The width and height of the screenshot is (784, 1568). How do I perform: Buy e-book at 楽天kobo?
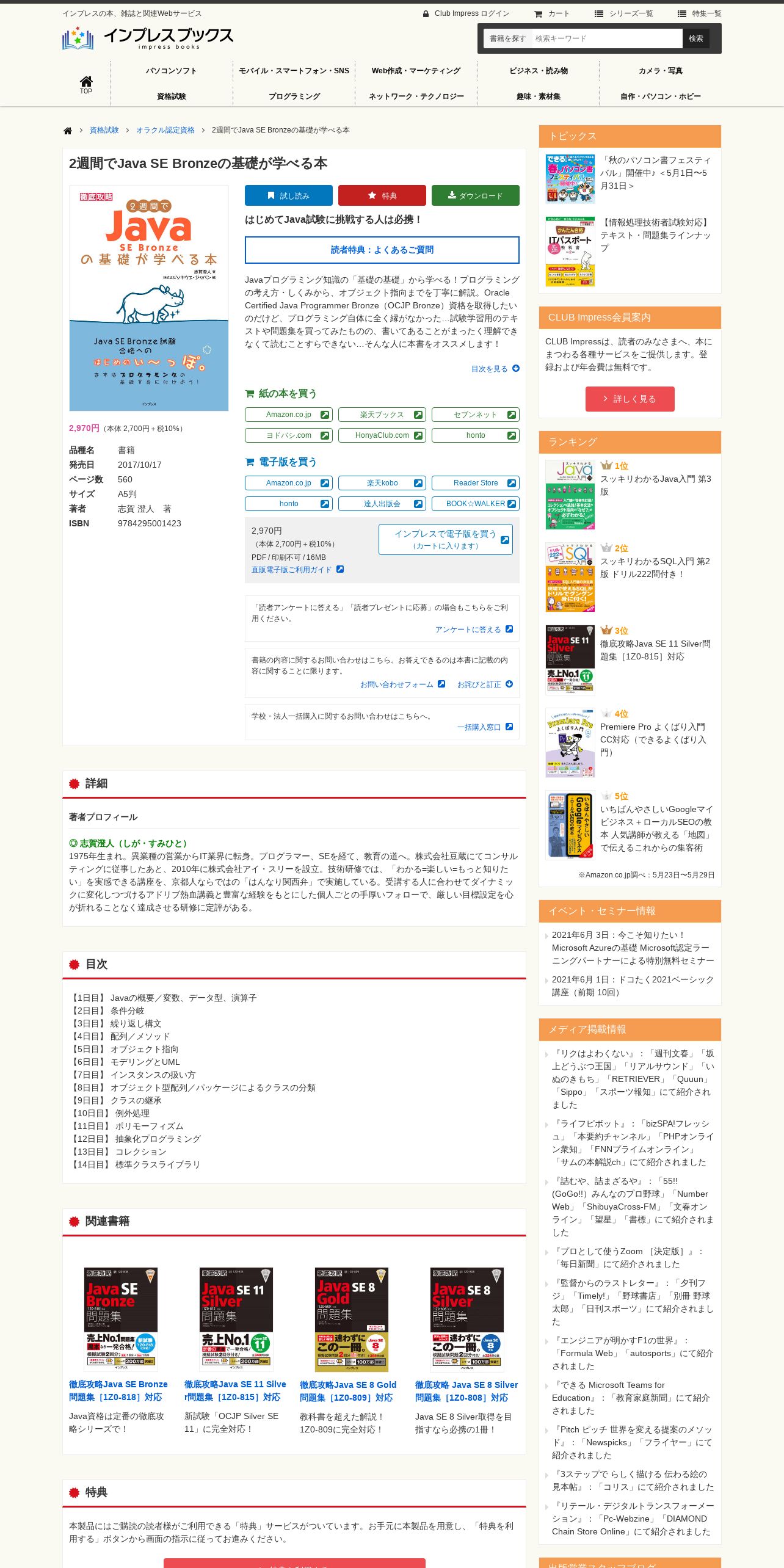click(x=382, y=483)
